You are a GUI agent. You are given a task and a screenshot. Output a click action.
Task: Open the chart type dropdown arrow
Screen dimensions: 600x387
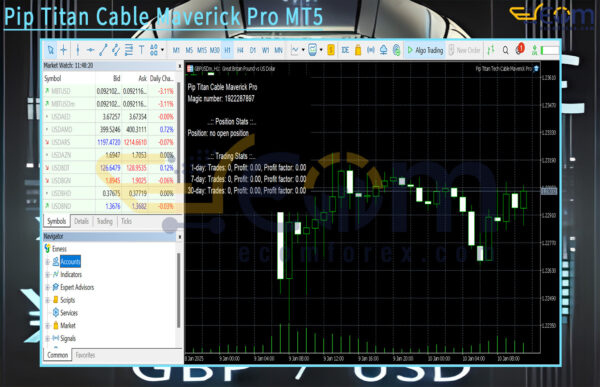(303, 50)
